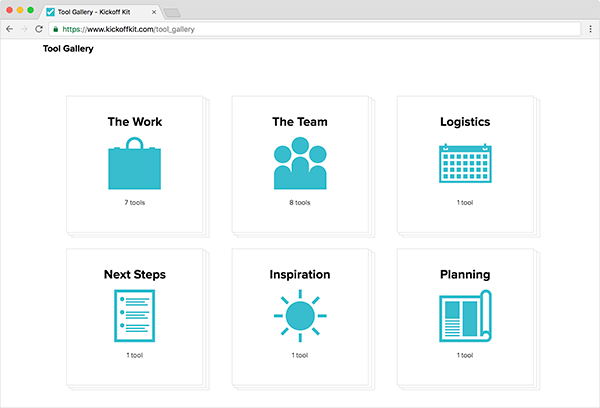Click the Inspiration card title
This screenshot has height=408, width=600.
pos(300,275)
